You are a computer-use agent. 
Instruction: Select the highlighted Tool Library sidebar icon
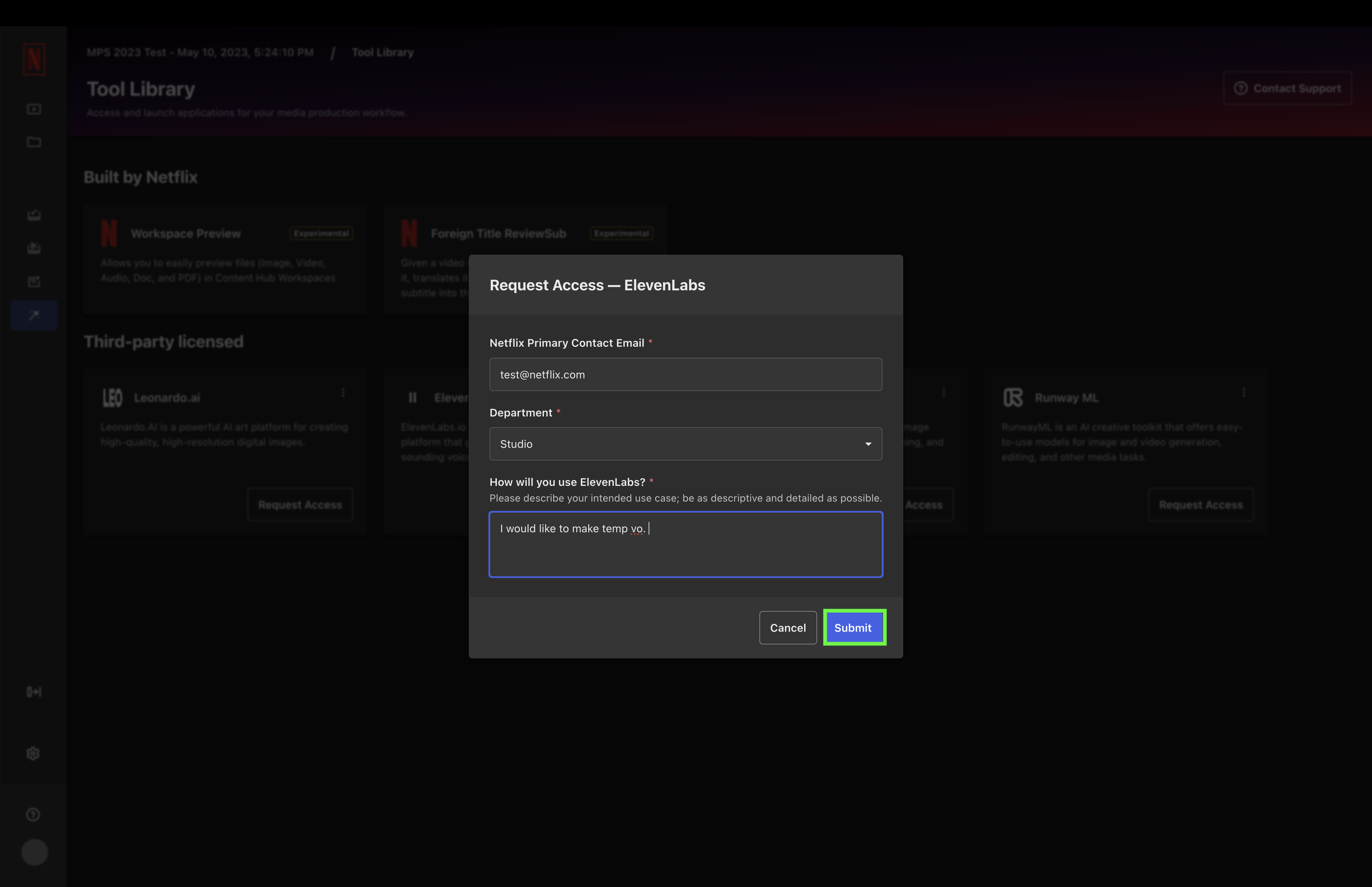click(34, 315)
